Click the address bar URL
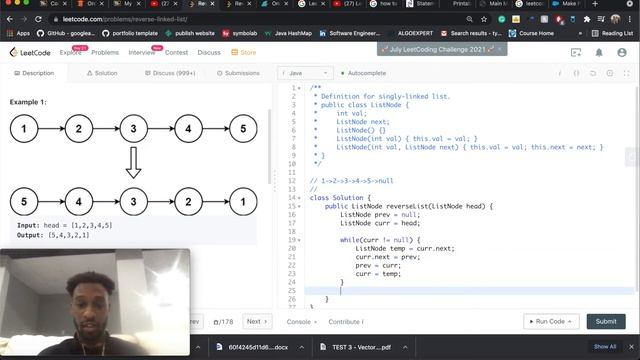The width and height of the screenshot is (640, 360). click(125, 19)
